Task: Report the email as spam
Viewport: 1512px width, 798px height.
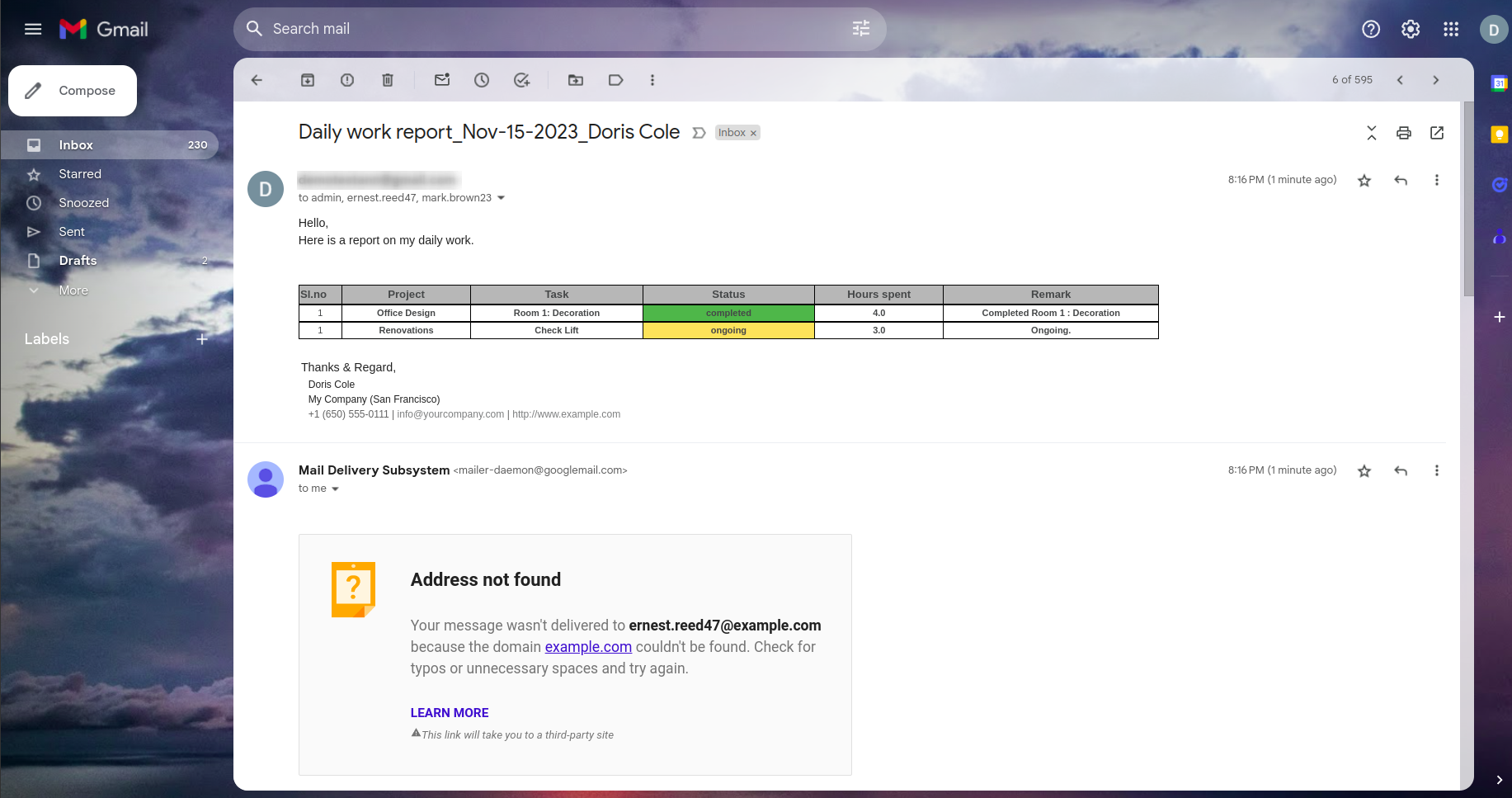Action: pos(347,80)
